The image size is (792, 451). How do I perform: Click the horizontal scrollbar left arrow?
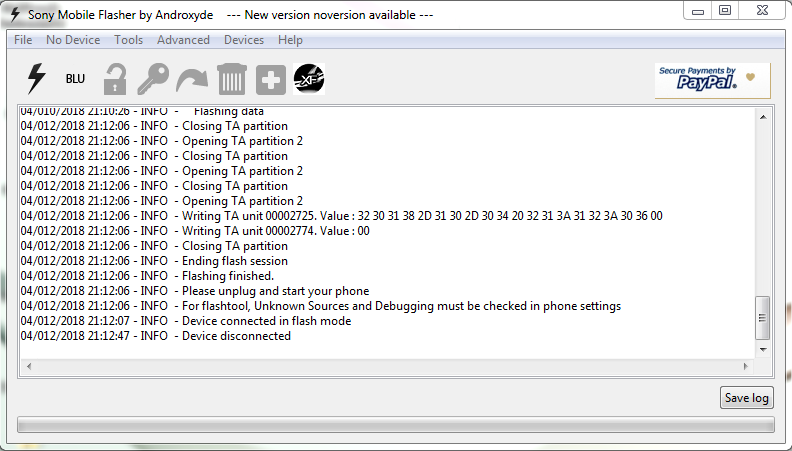[x=29, y=366]
